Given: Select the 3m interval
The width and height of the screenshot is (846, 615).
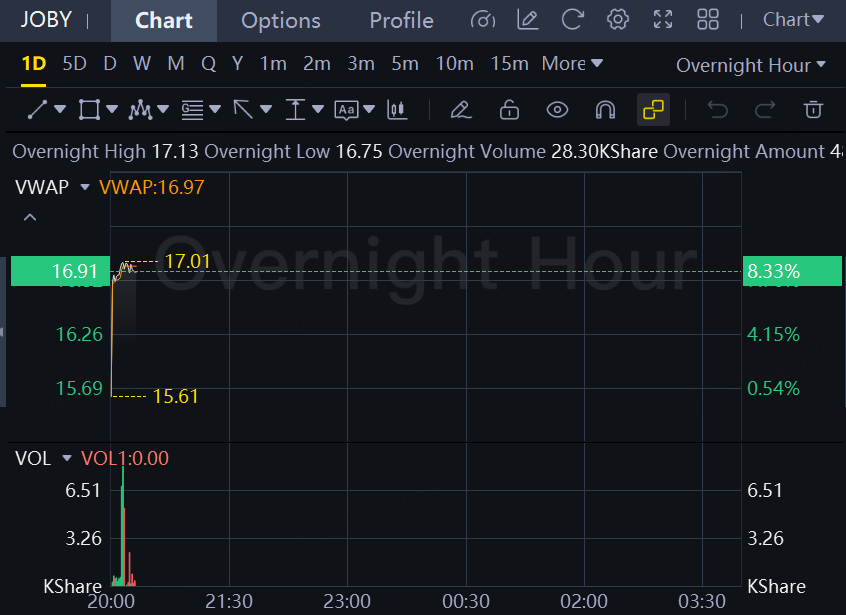Looking at the screenshot, I should point(361,64).
